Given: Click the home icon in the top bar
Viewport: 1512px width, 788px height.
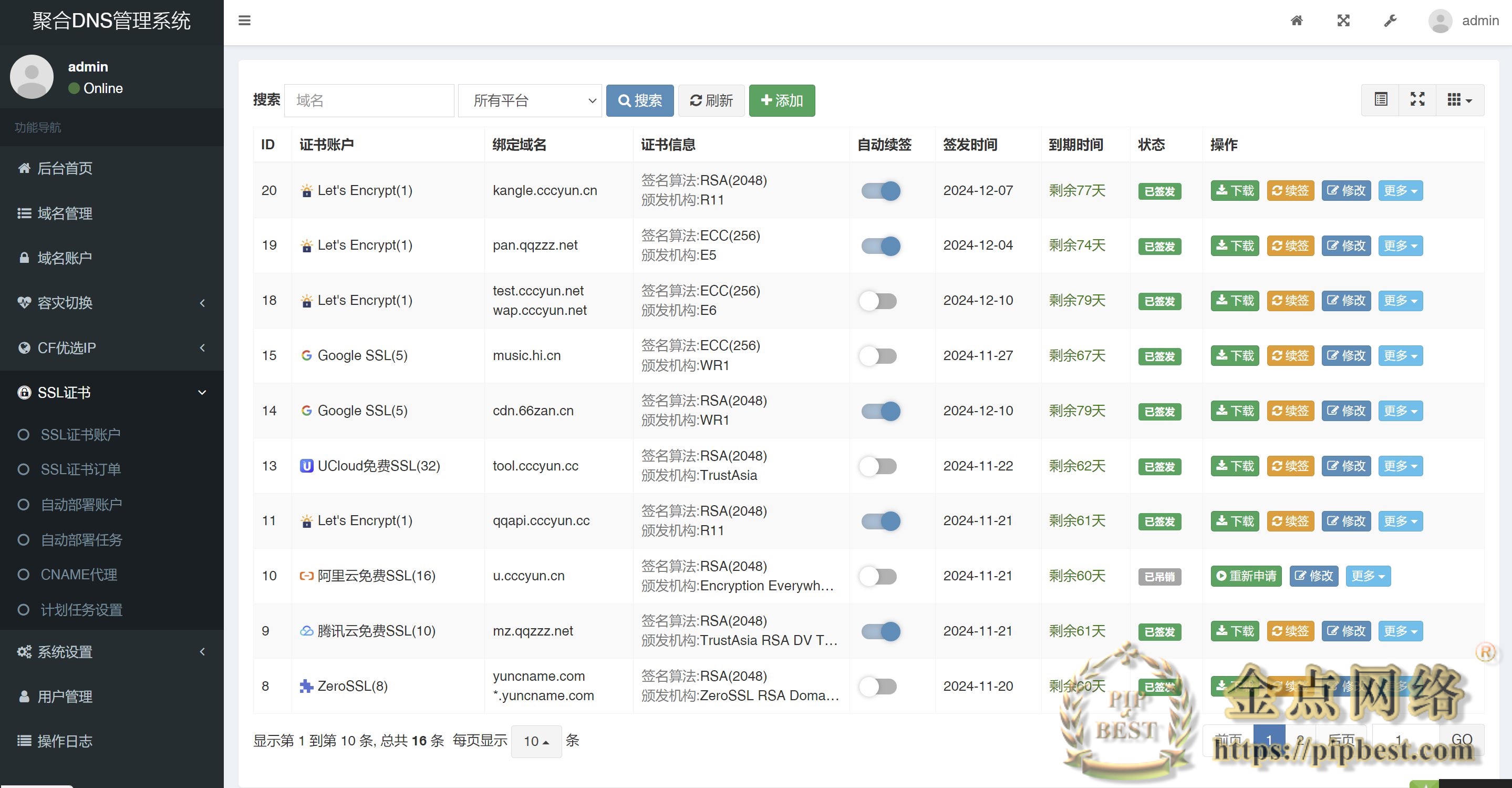Looking at the screenshot, I should click(1297, 21).
